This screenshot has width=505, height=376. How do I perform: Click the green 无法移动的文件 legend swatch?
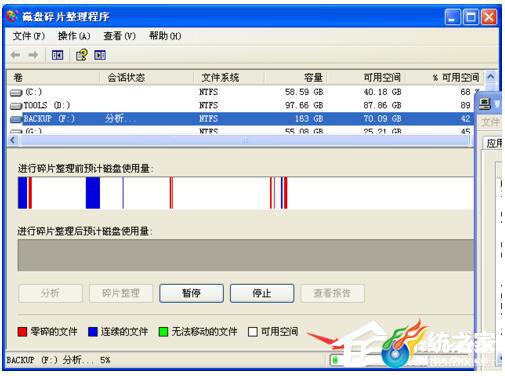point(163,332)
